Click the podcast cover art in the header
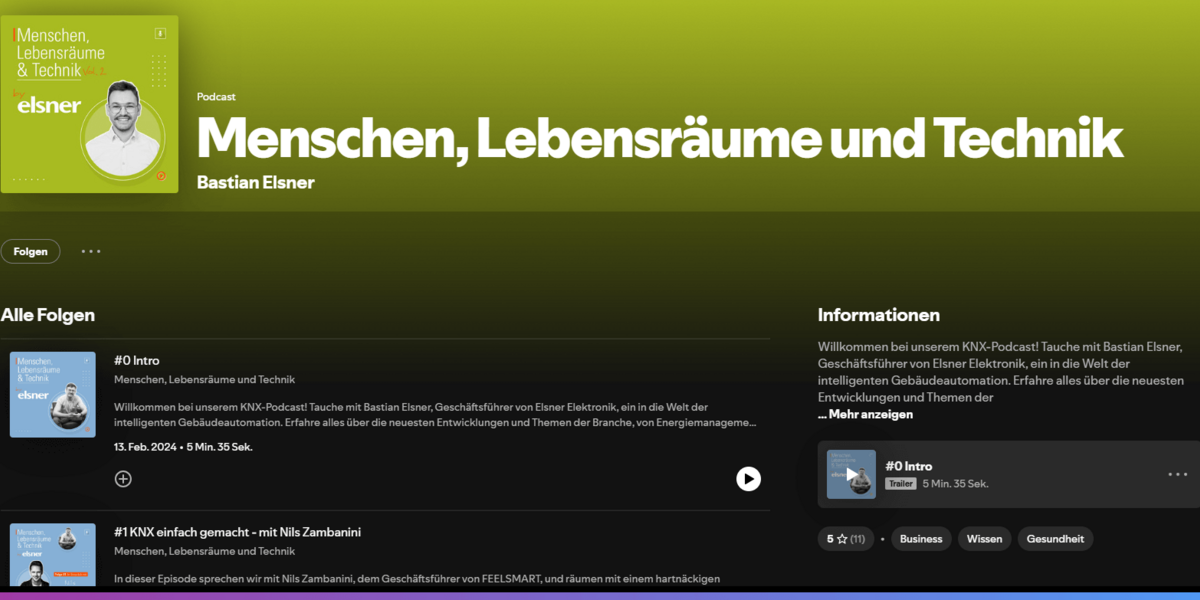This screenshot has width=1200, height=600. [89, 104]
